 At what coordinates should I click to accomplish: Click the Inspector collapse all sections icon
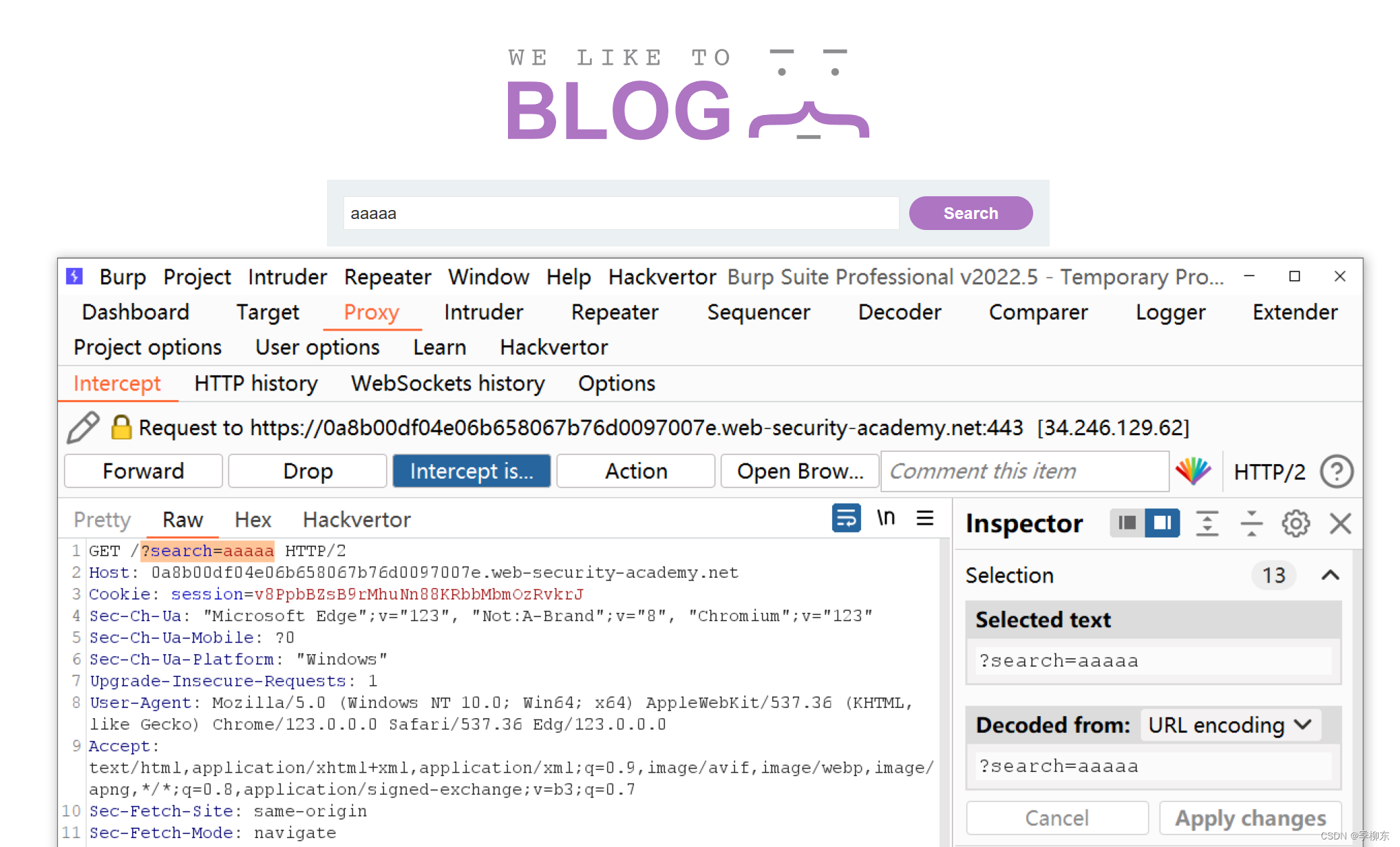click(1251, 523)
